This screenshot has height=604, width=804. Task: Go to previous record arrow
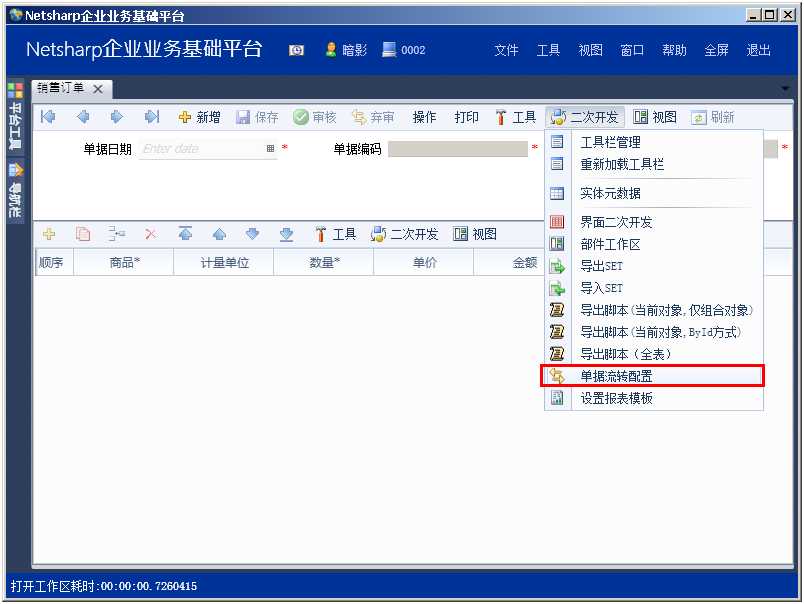point(83,117)
